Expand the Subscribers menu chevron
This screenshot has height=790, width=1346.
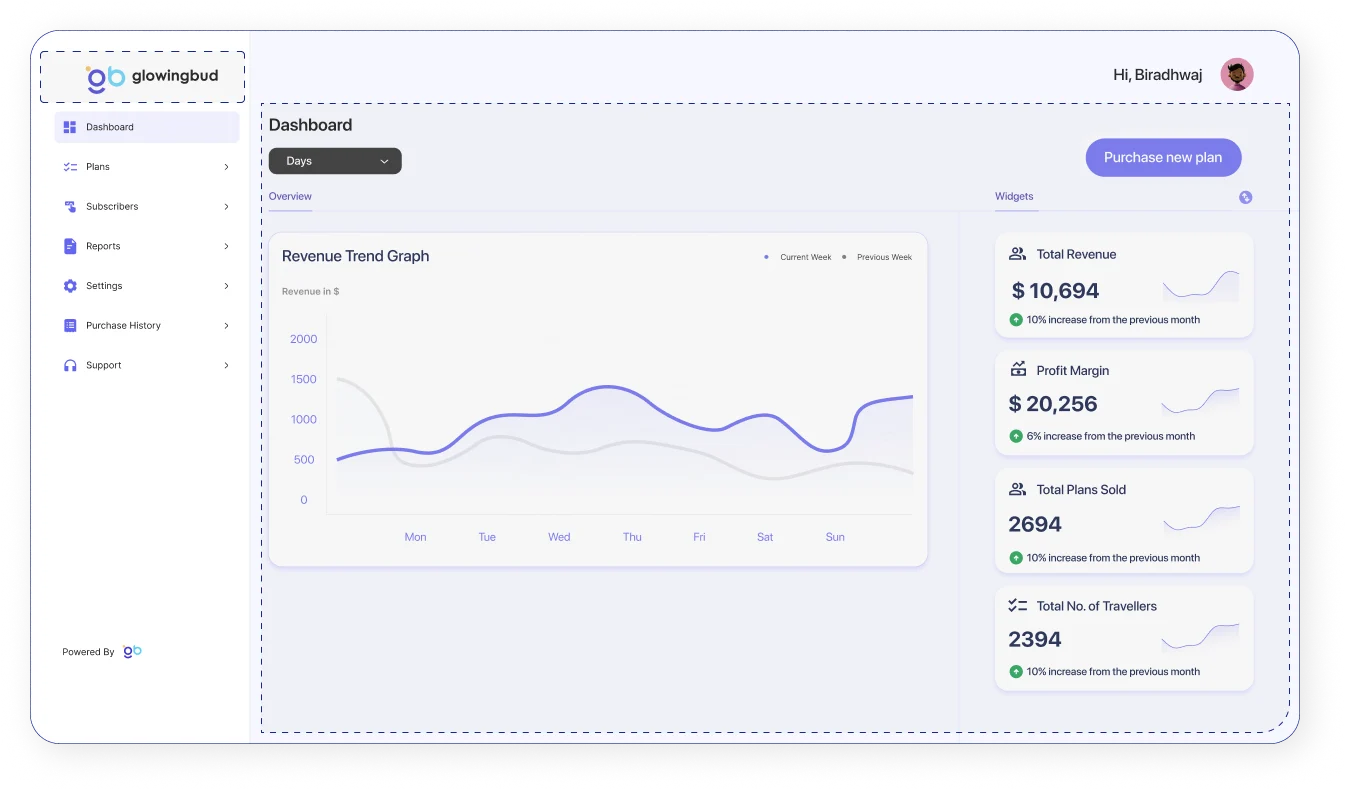pos(226,207)
